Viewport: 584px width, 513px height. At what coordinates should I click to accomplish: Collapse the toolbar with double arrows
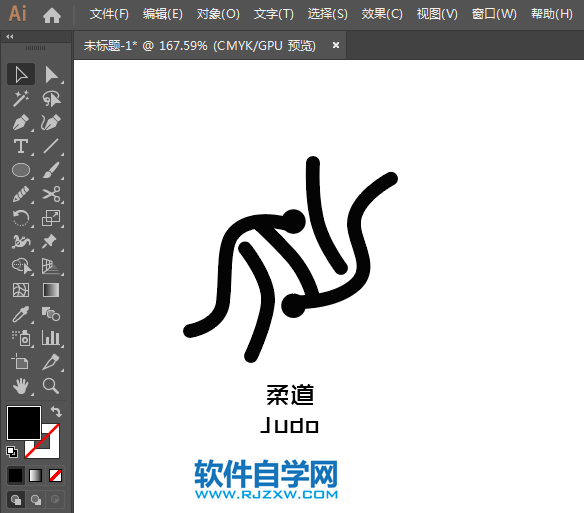tap(10, 37)
